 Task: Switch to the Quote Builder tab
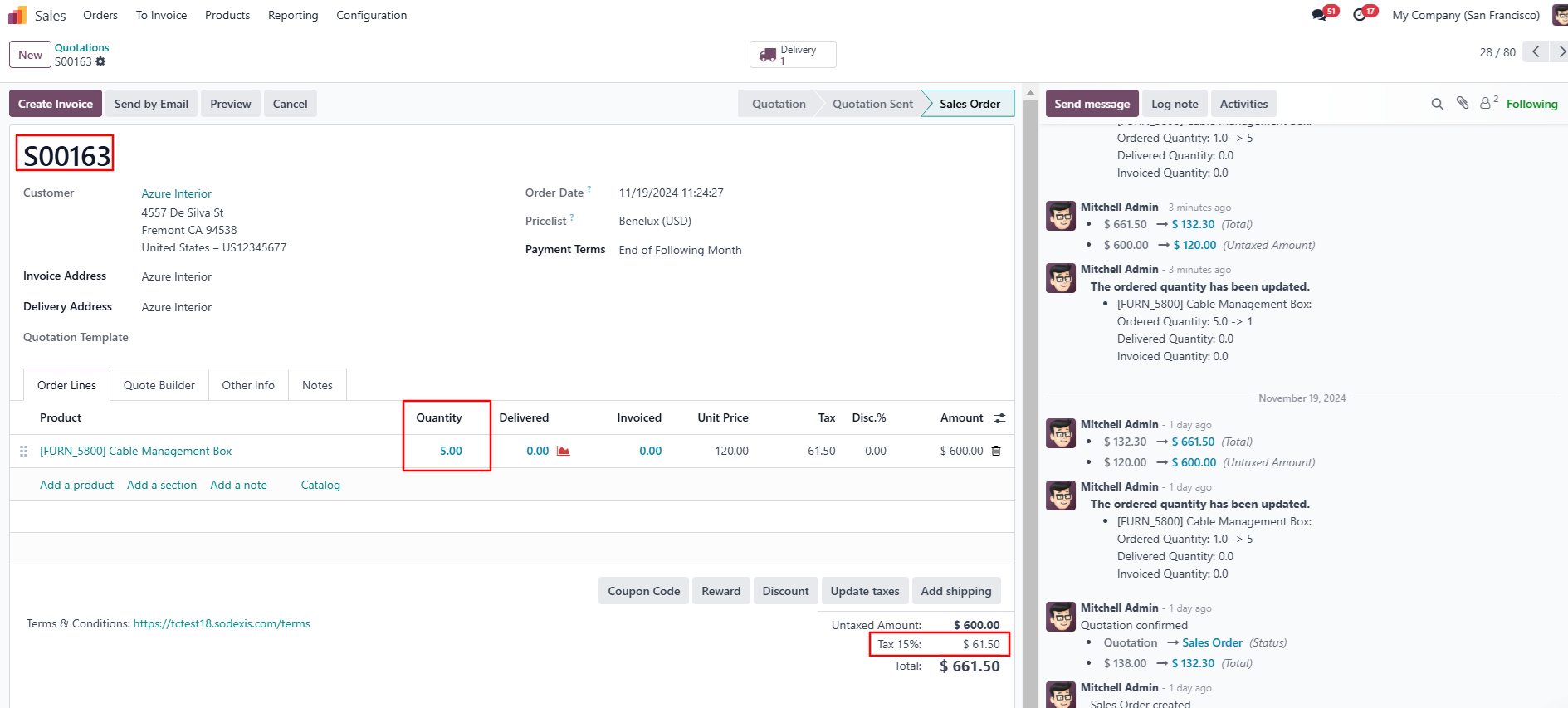coord(159,385)
